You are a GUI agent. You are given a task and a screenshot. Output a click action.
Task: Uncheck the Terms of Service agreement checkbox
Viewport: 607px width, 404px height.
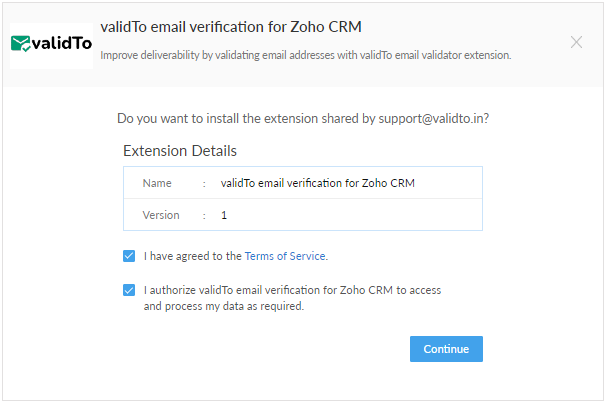tap(129, 256)
